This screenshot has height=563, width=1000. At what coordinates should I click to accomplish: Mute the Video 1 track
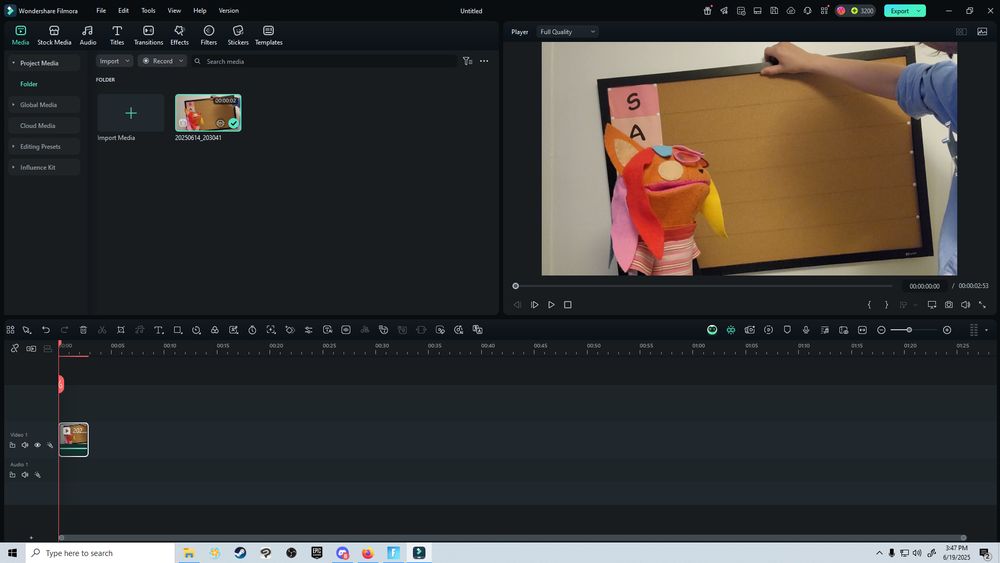click(25, 445)
